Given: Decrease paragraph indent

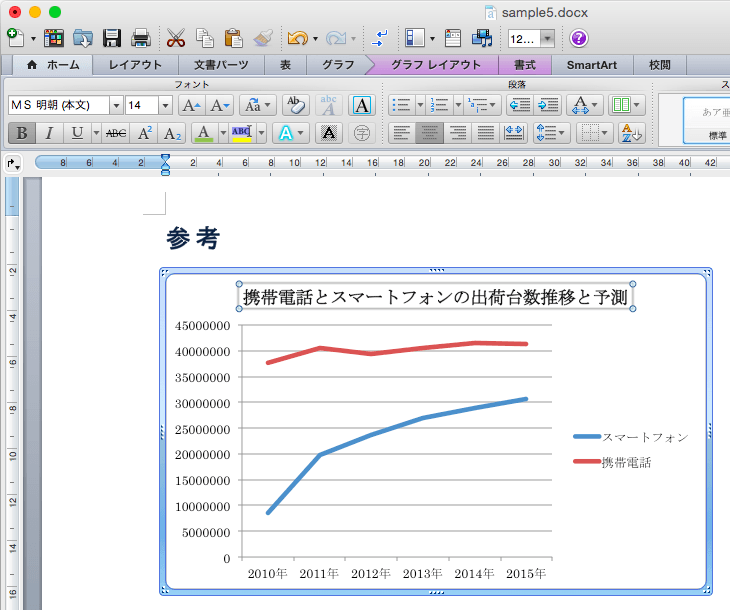Looking at the screenshot, I should pos(520,105).
